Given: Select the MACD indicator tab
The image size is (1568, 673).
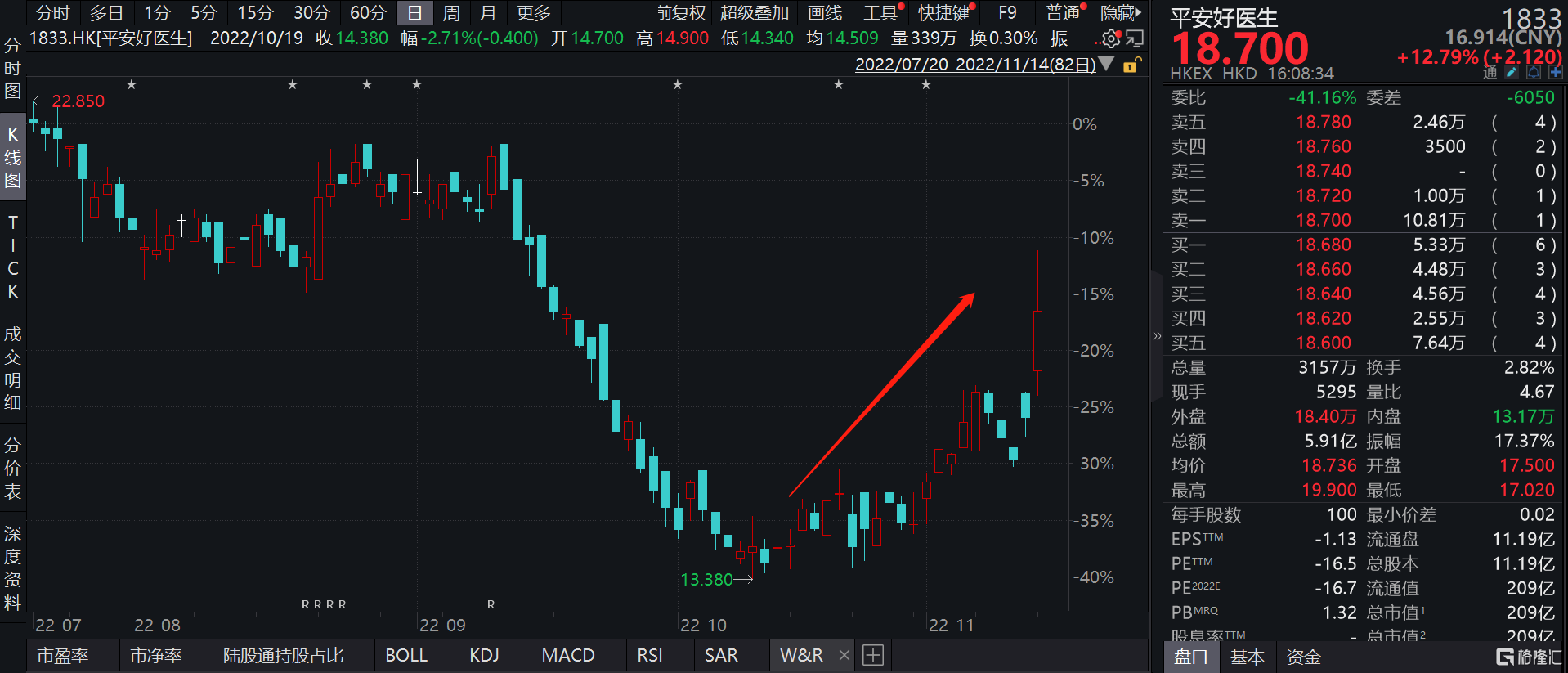Looking at the screenshot, I should click(568, 655).
